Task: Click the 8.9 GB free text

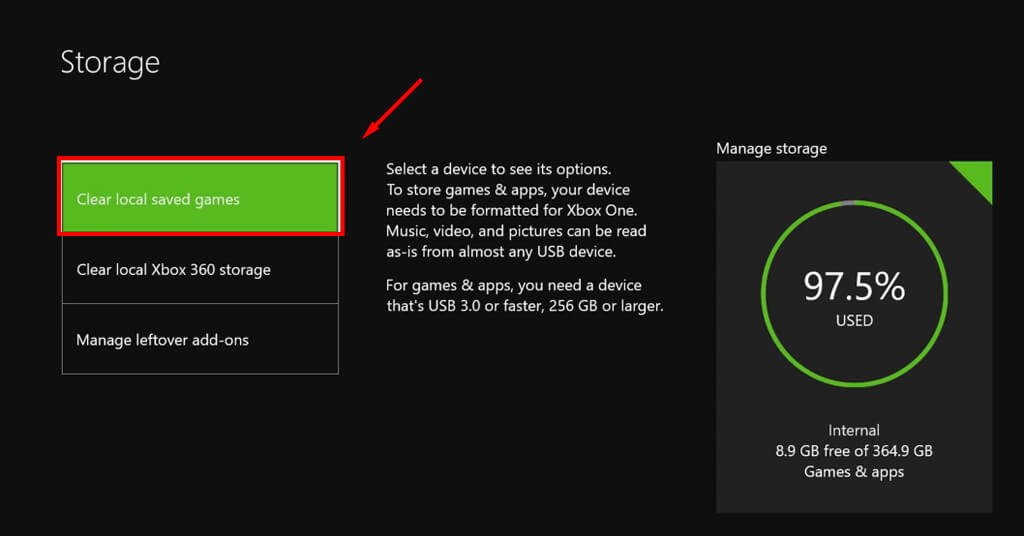Action: 854,451
